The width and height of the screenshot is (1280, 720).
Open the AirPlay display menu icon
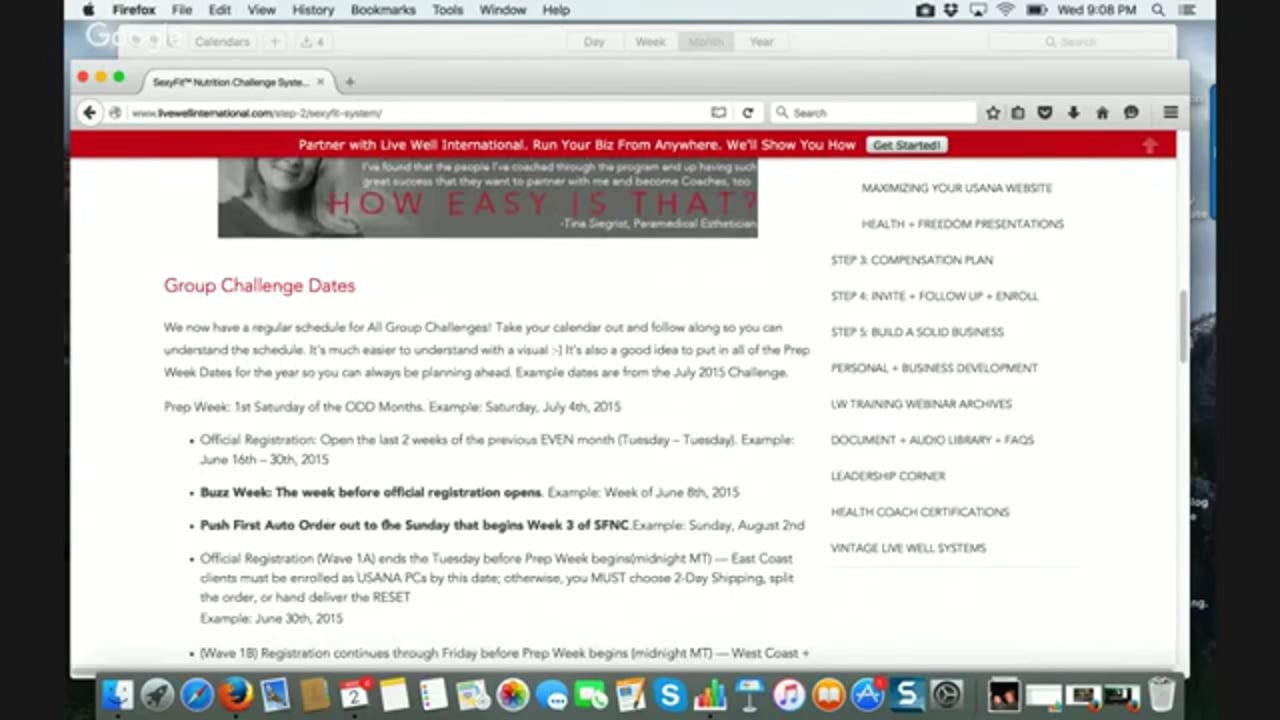pyautogui.click(x=978, y=10)
